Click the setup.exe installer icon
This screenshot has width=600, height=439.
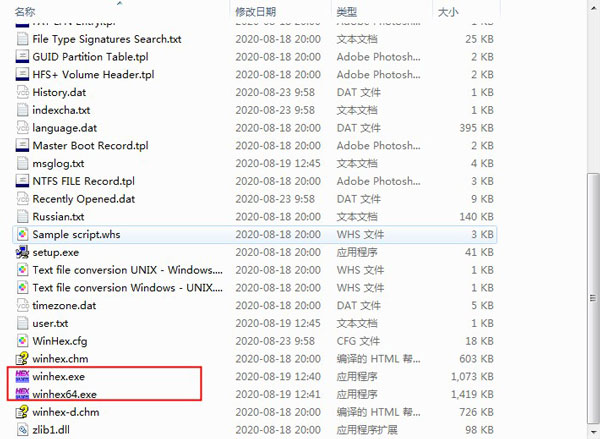click(22, 252)
